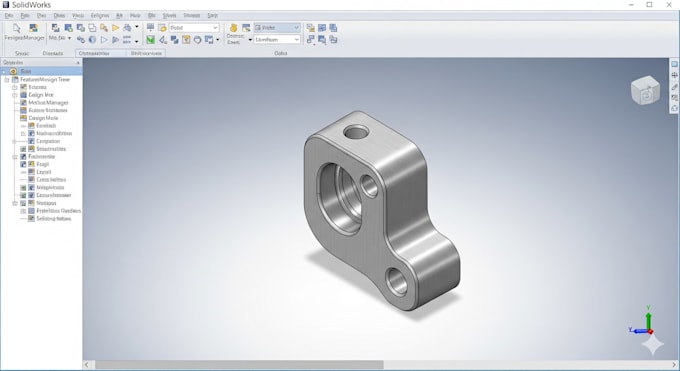Select the arrow pointer tool in the toolbar
The height and width of the screenshot is (371, 680).
(x=16, y=28)
